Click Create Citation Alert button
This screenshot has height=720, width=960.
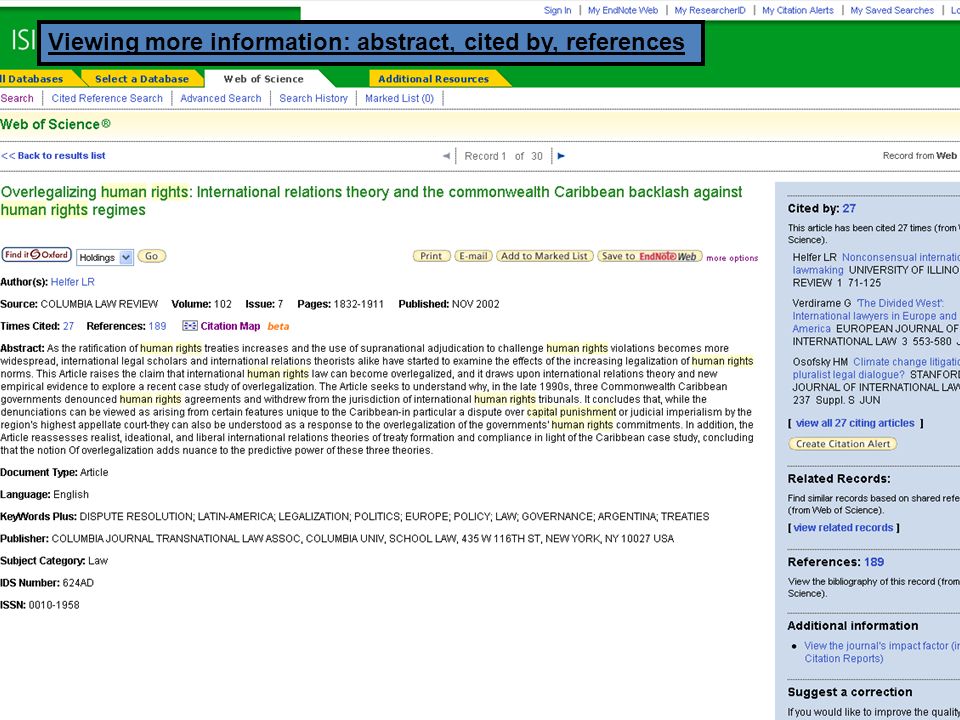tap(842, 444)
